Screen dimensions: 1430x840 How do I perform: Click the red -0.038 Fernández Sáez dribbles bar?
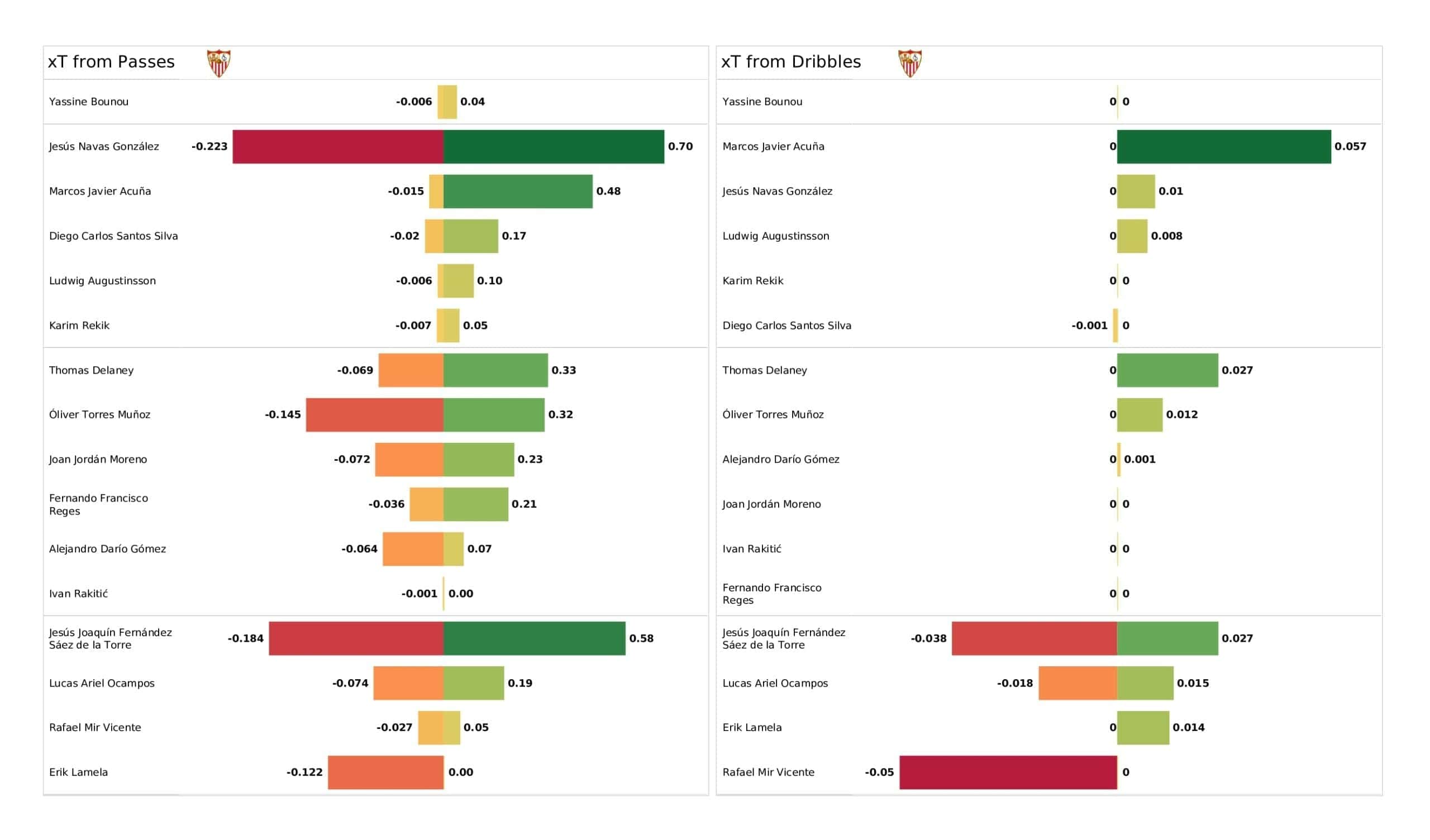coord(1034,638)
